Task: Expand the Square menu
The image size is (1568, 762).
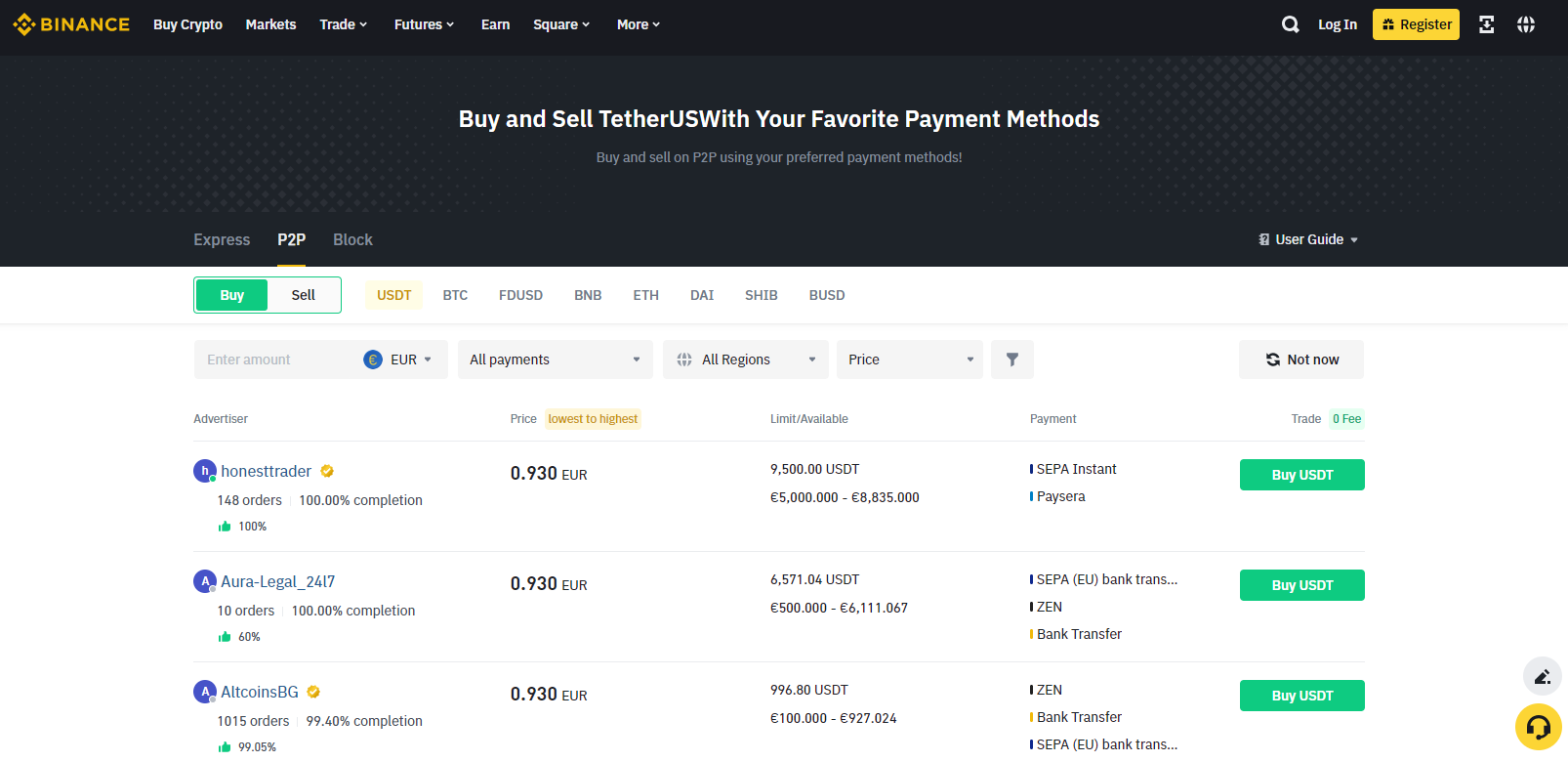Action: [x=561, y=24]
